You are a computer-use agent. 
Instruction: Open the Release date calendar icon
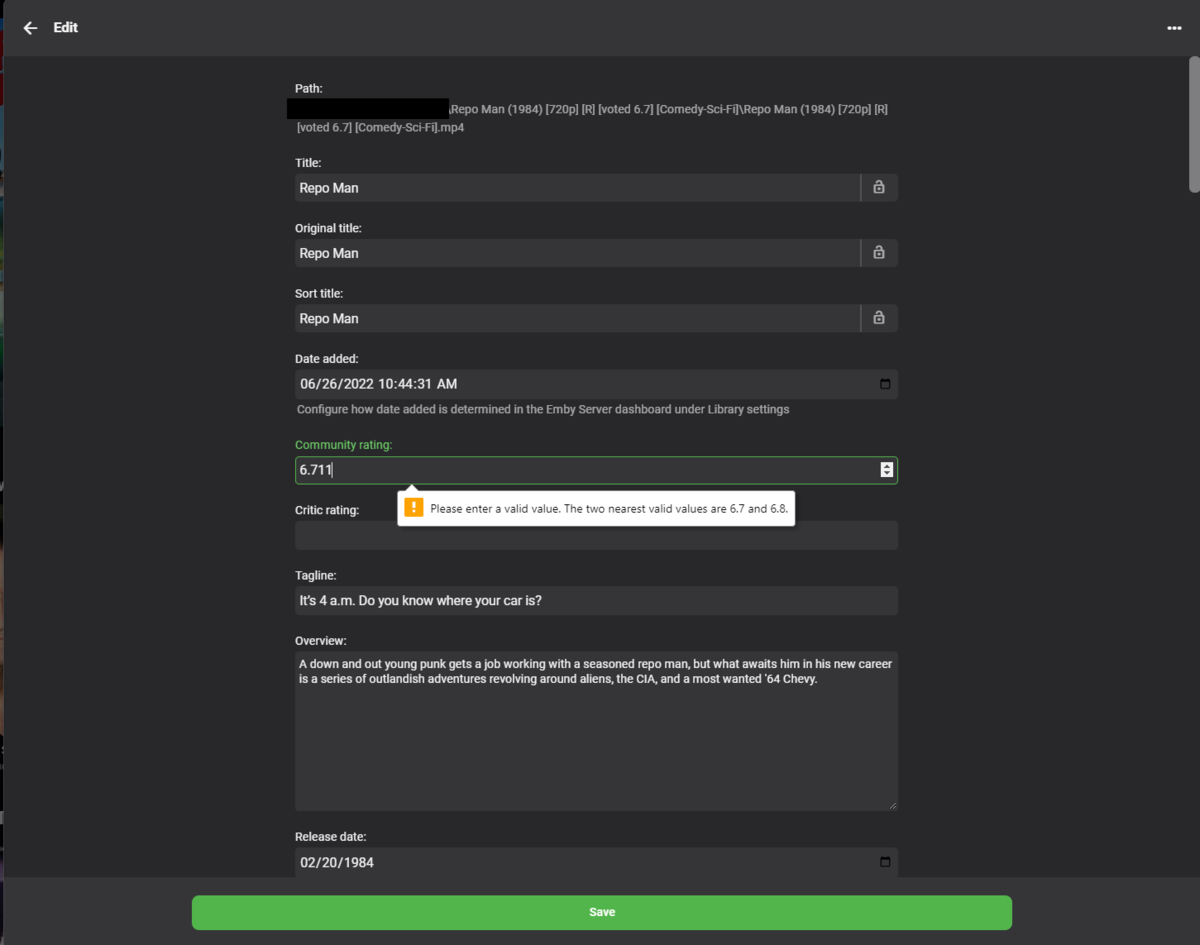click(883, 861)
